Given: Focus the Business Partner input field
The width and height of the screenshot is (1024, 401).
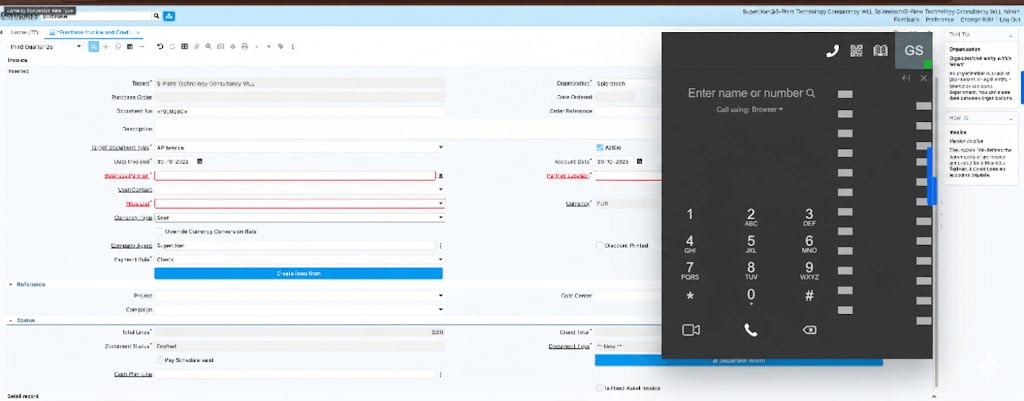Looking at the screenshot, I should coord(295,176).
